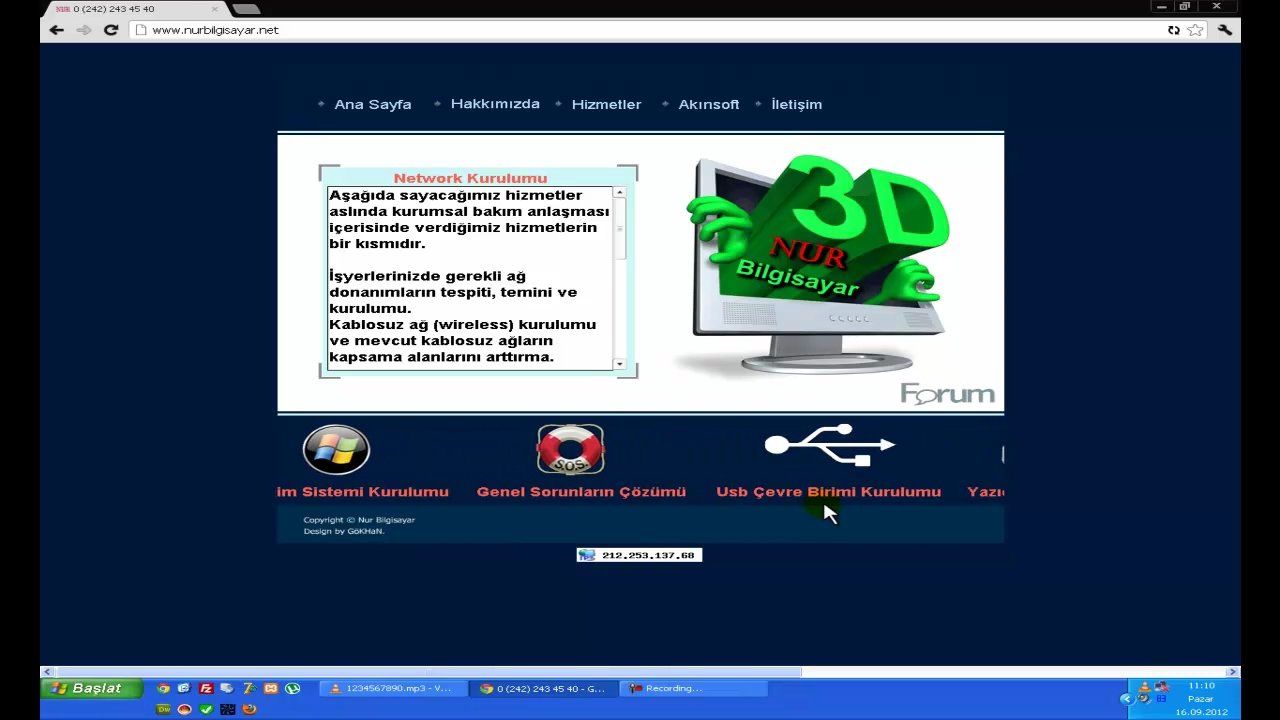Launch uTorrent from the quick launch bar
The height and width of the screenshot is (720, 1280).
(x=293, y=688)
